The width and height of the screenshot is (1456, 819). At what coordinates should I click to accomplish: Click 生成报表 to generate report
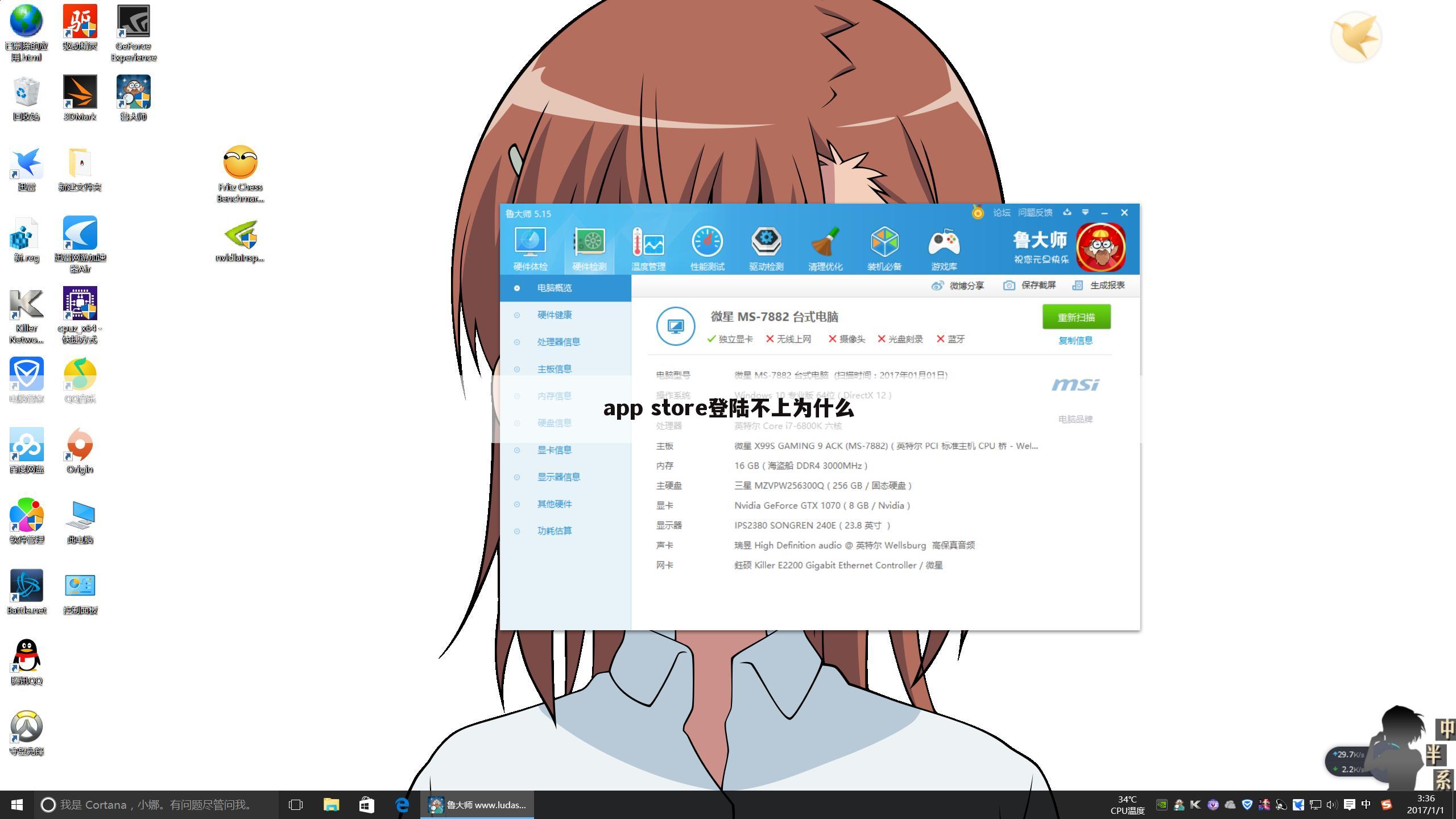pyautogui.click(x=1098, y=286)
